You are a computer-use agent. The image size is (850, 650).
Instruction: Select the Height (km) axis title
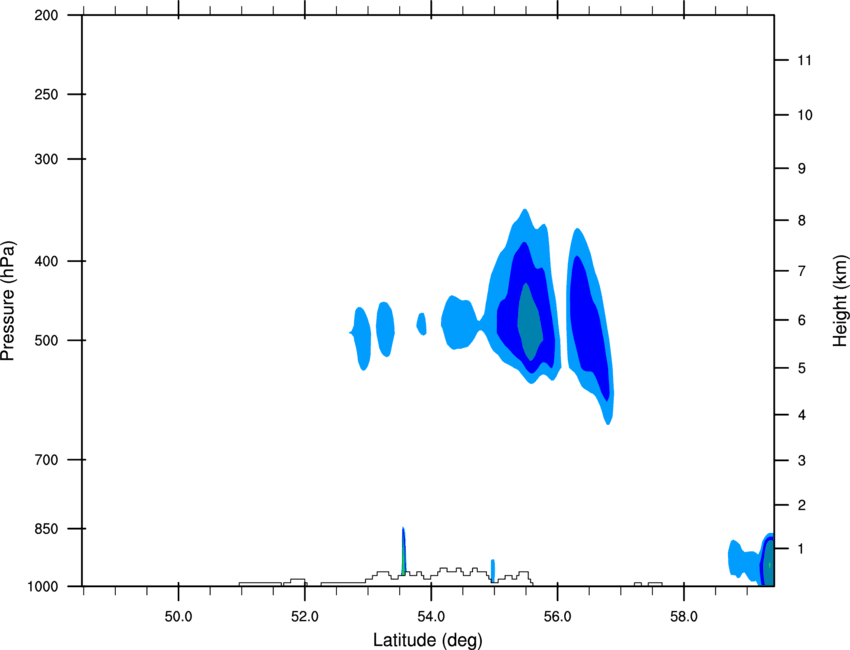point(840,301)
